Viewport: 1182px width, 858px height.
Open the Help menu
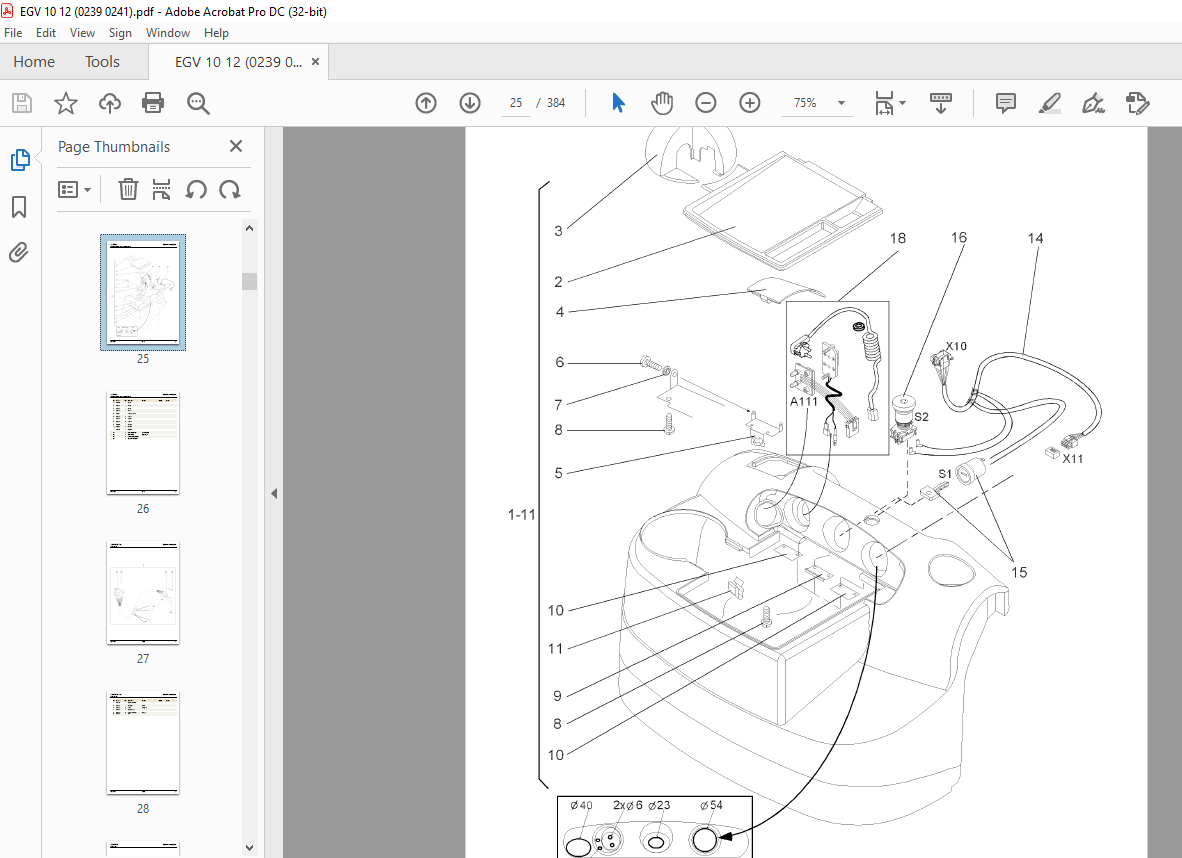216,32
